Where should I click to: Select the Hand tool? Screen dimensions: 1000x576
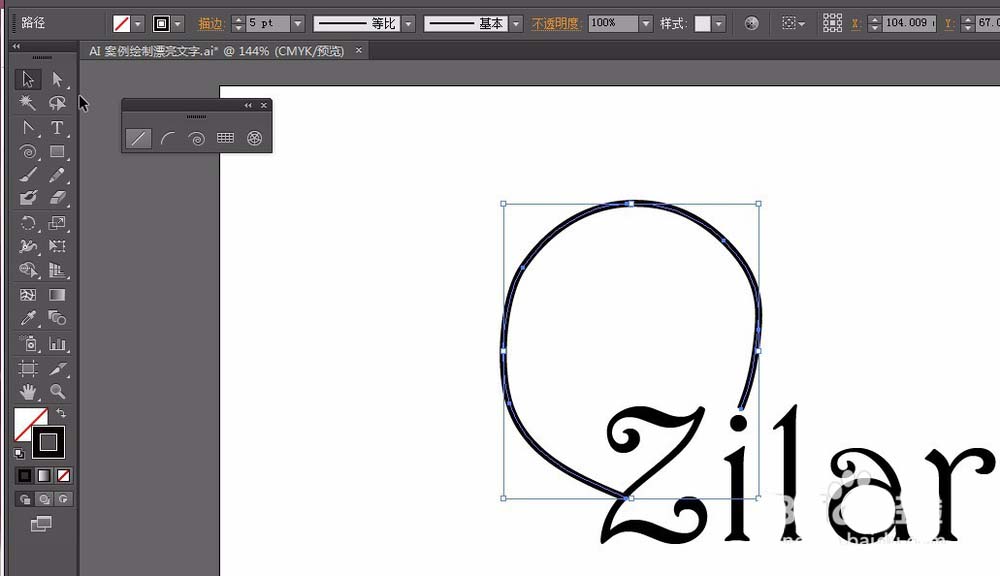pyautogui.click(x=27, y=391)
